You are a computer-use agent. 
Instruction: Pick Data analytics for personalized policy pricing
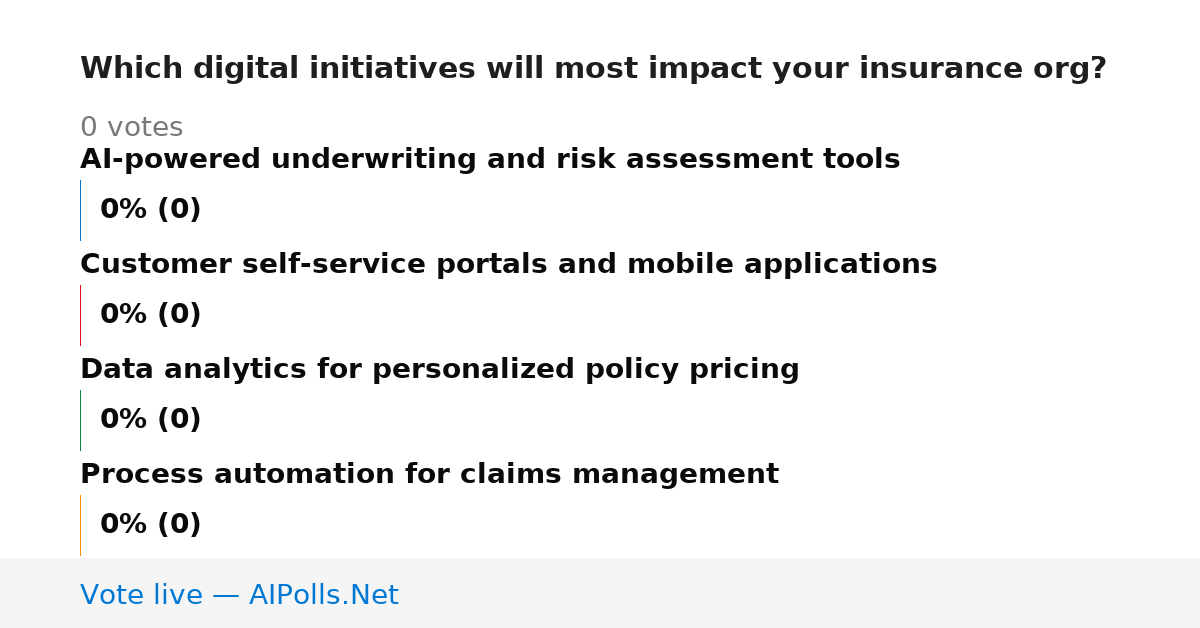(440, 370)
